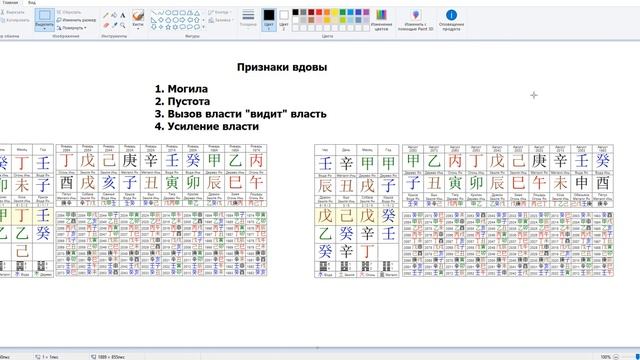Open Resize (Изменить размер) dialog
This screenshot has width=640, height=360.
pos(76,20)
